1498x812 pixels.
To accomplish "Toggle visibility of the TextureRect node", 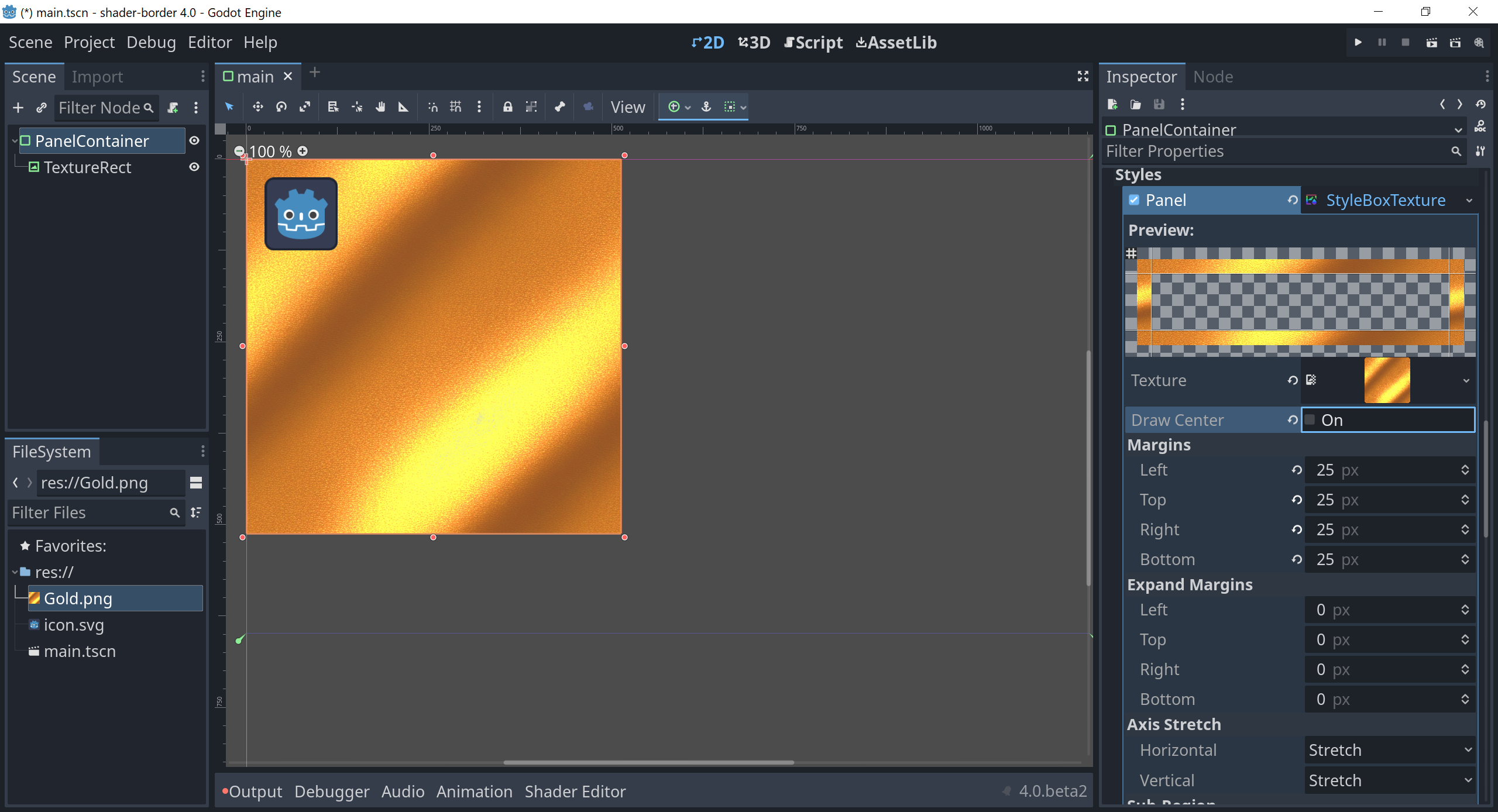I will tap(194, 167).
